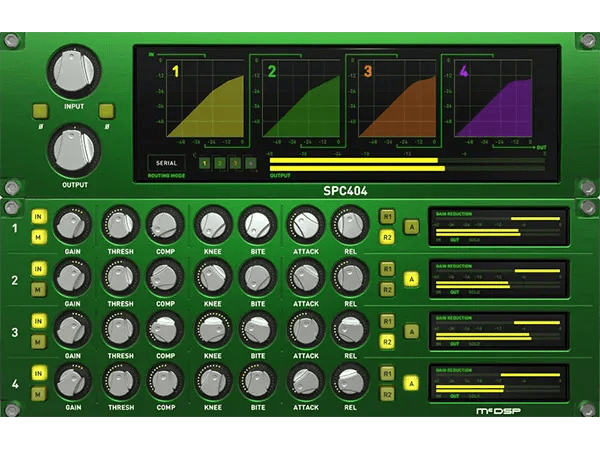Click band 2 ATTACK knob
The image size is (600, 450).
coord(306,278)
